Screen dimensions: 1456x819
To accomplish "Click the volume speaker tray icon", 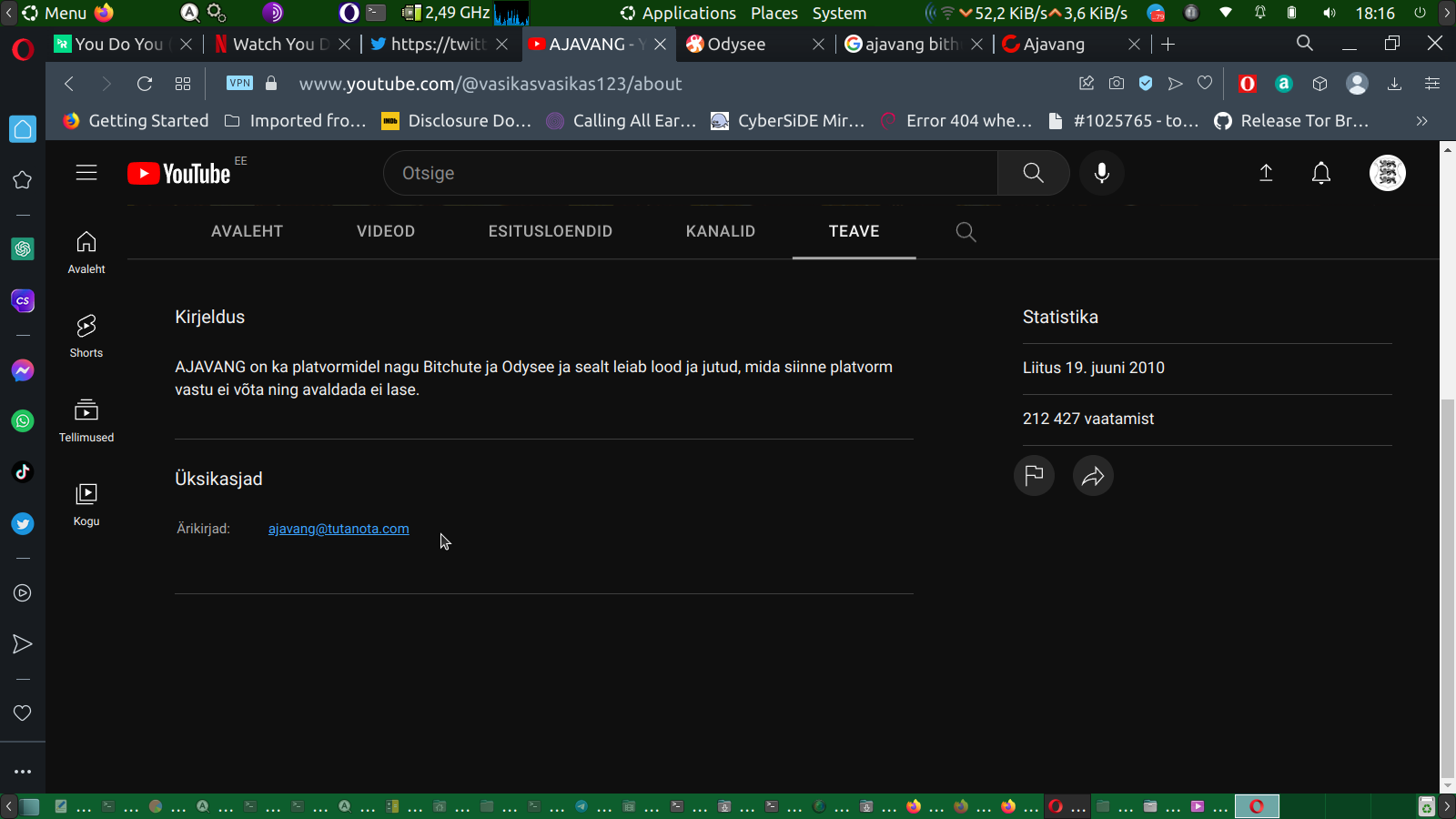I will (1330, 13).
